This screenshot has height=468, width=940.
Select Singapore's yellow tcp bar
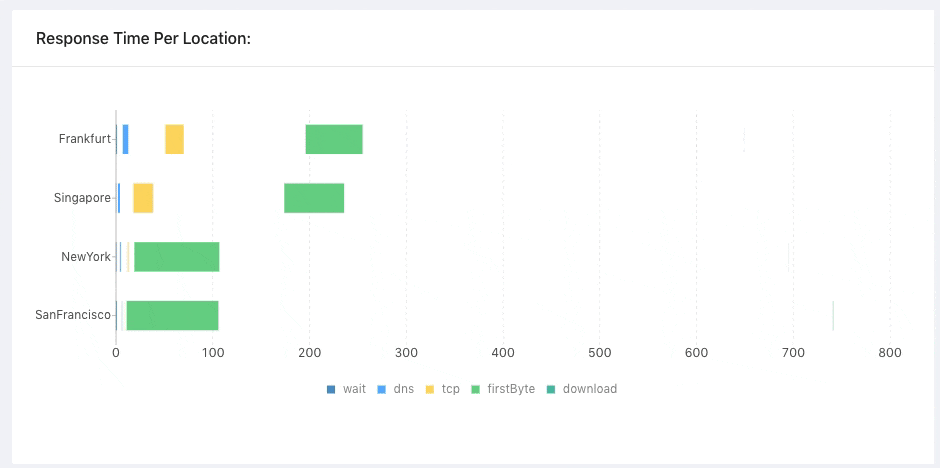(143, 198)
